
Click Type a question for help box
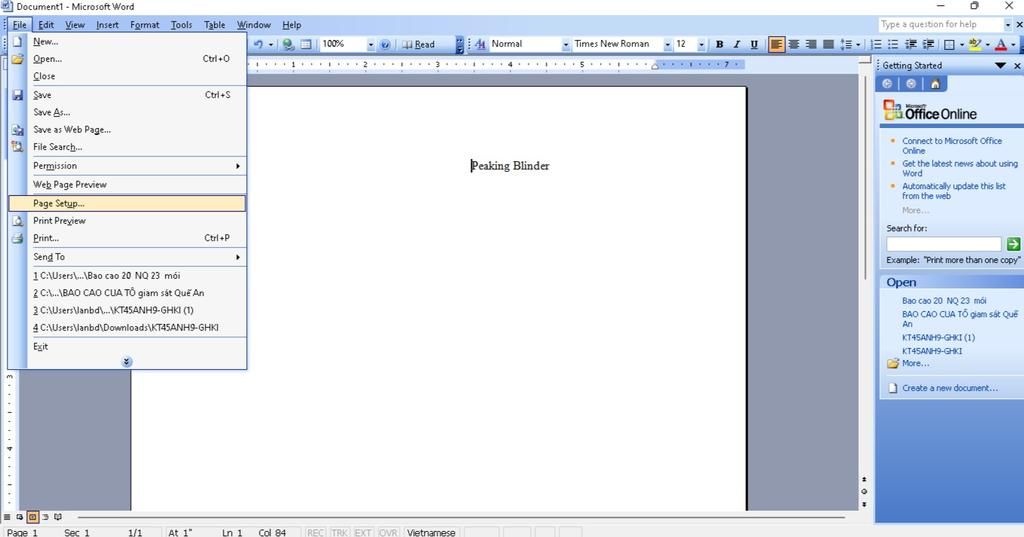point(940,24)
